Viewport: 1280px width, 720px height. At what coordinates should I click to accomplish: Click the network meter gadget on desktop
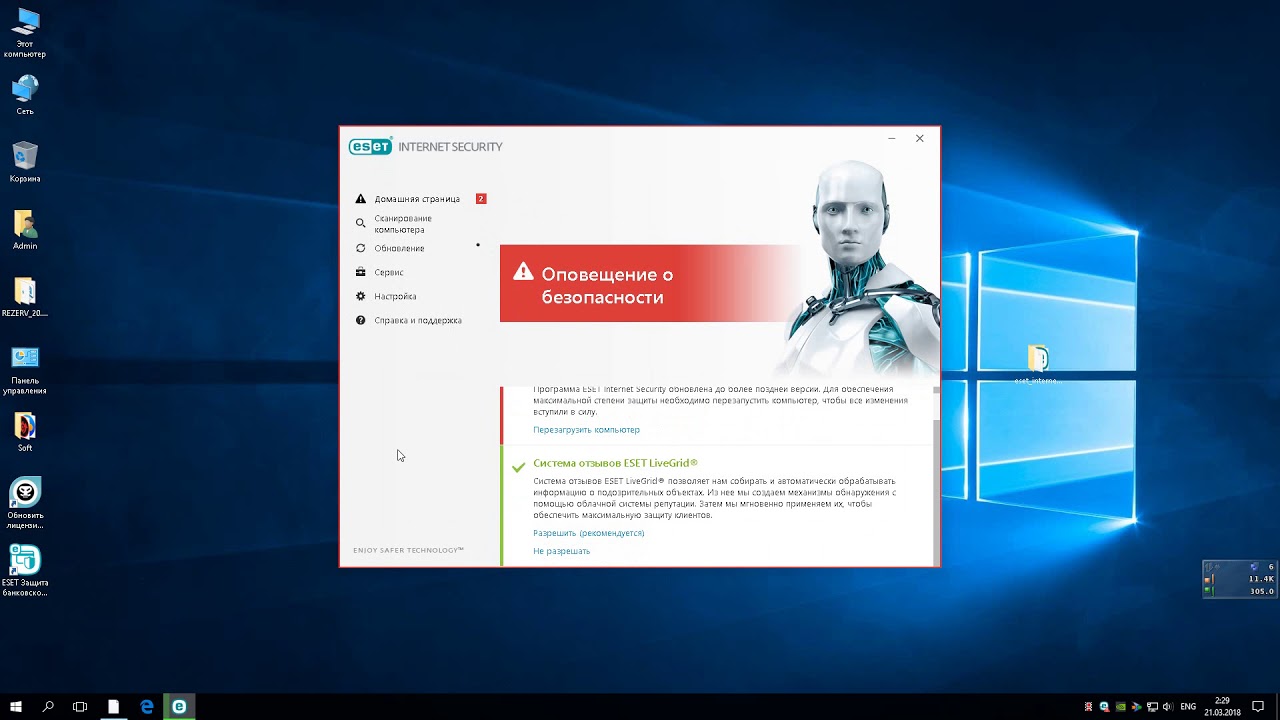tap(1239, 579)
